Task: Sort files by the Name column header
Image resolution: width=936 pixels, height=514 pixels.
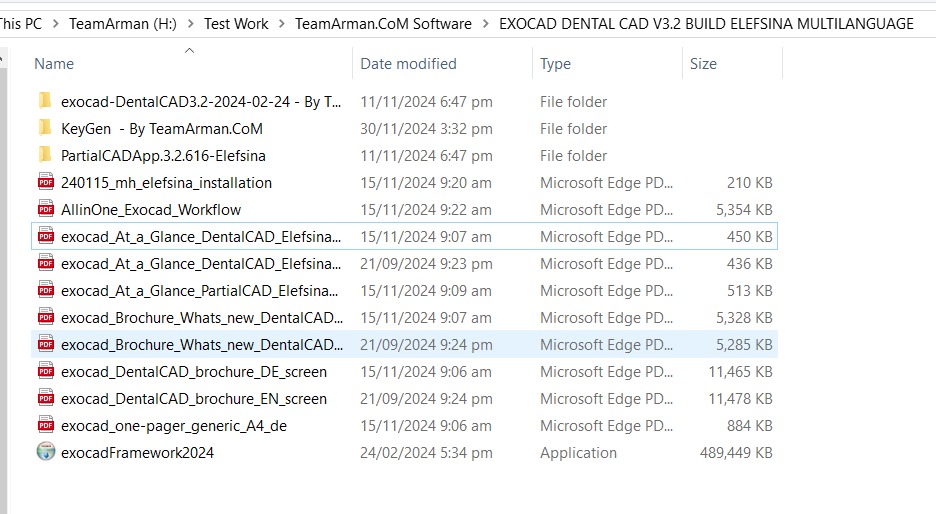Action: tap(54, 64)
